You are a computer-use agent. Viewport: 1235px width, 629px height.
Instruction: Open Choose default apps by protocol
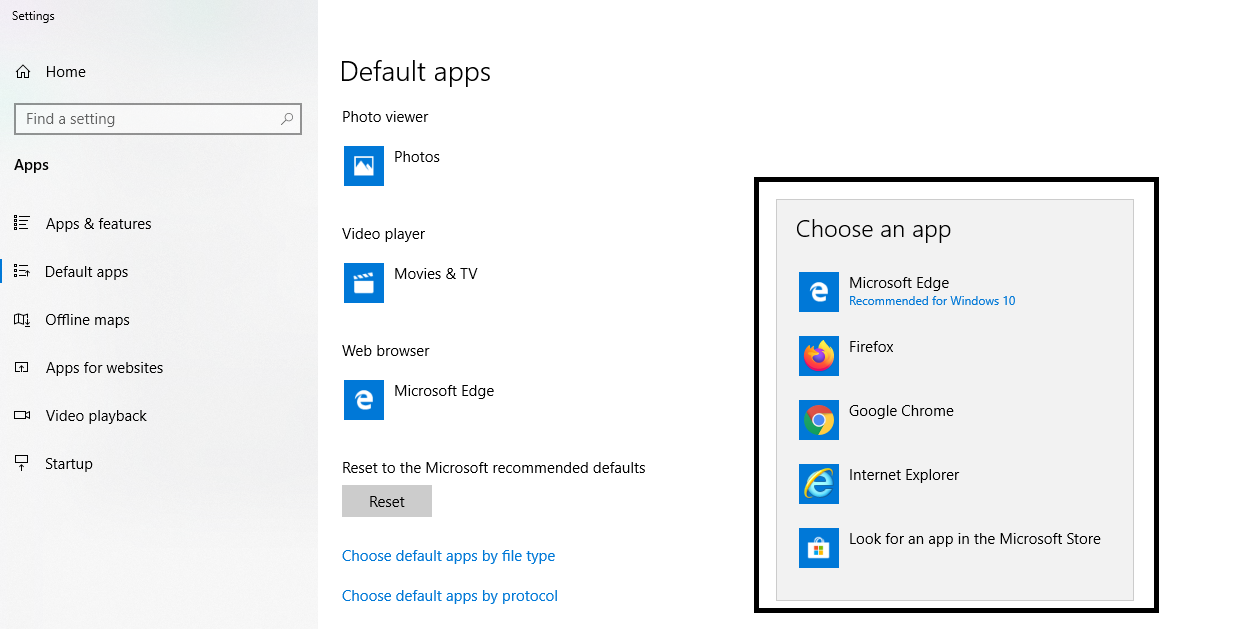(x=450, y=596)
